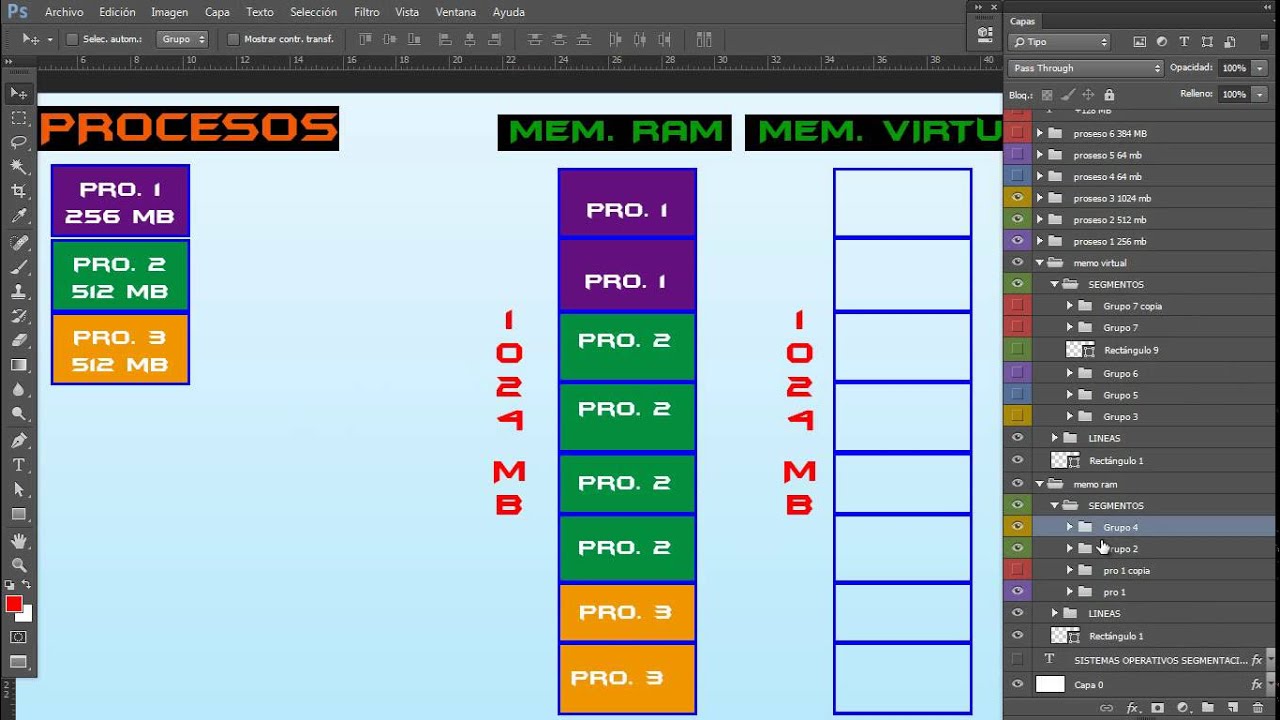The height and width of the screenshot is (720, 1280).
Task: Select the Gradient tool
Action: (x=18, y=365)
